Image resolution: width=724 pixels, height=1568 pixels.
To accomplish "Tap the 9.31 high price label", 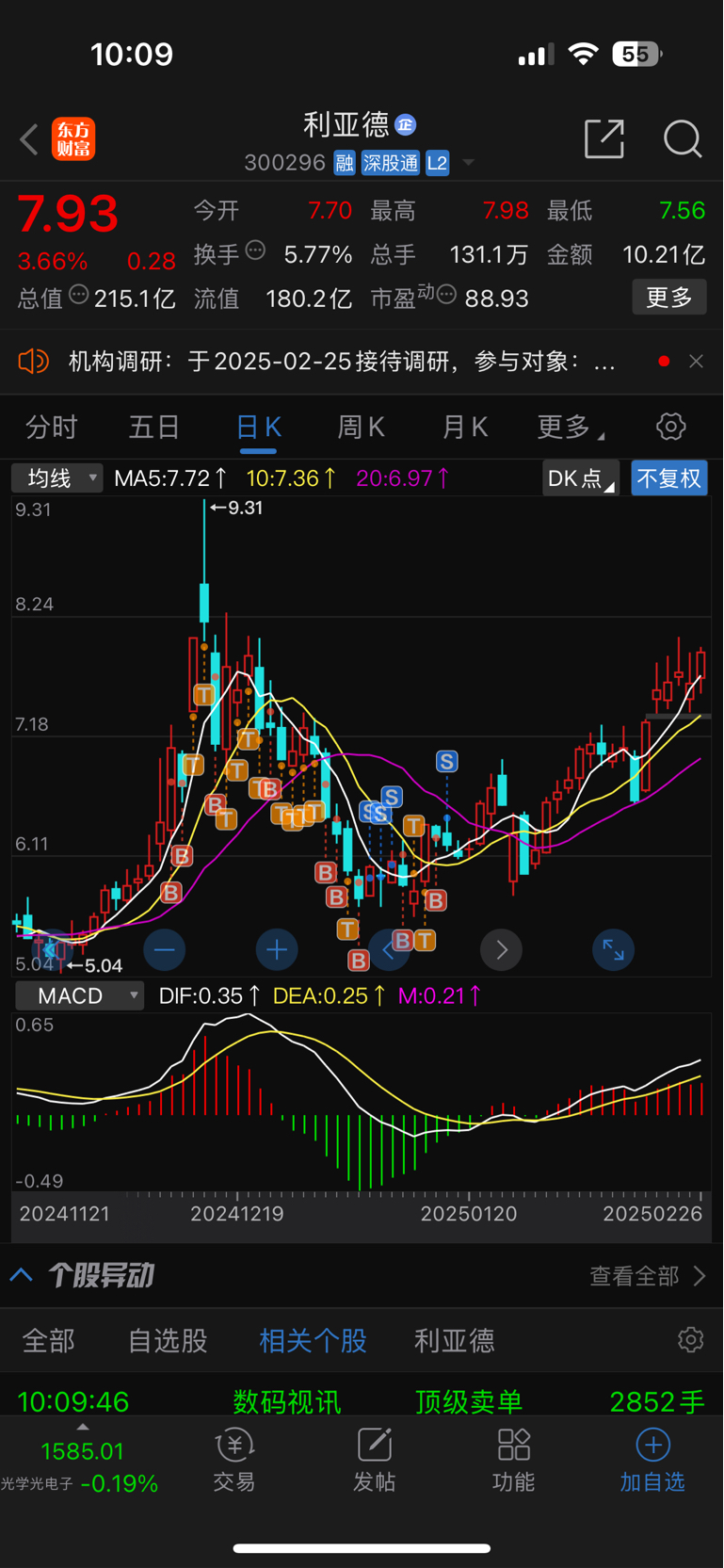I will pyautogui.click(x=237, y=508).
